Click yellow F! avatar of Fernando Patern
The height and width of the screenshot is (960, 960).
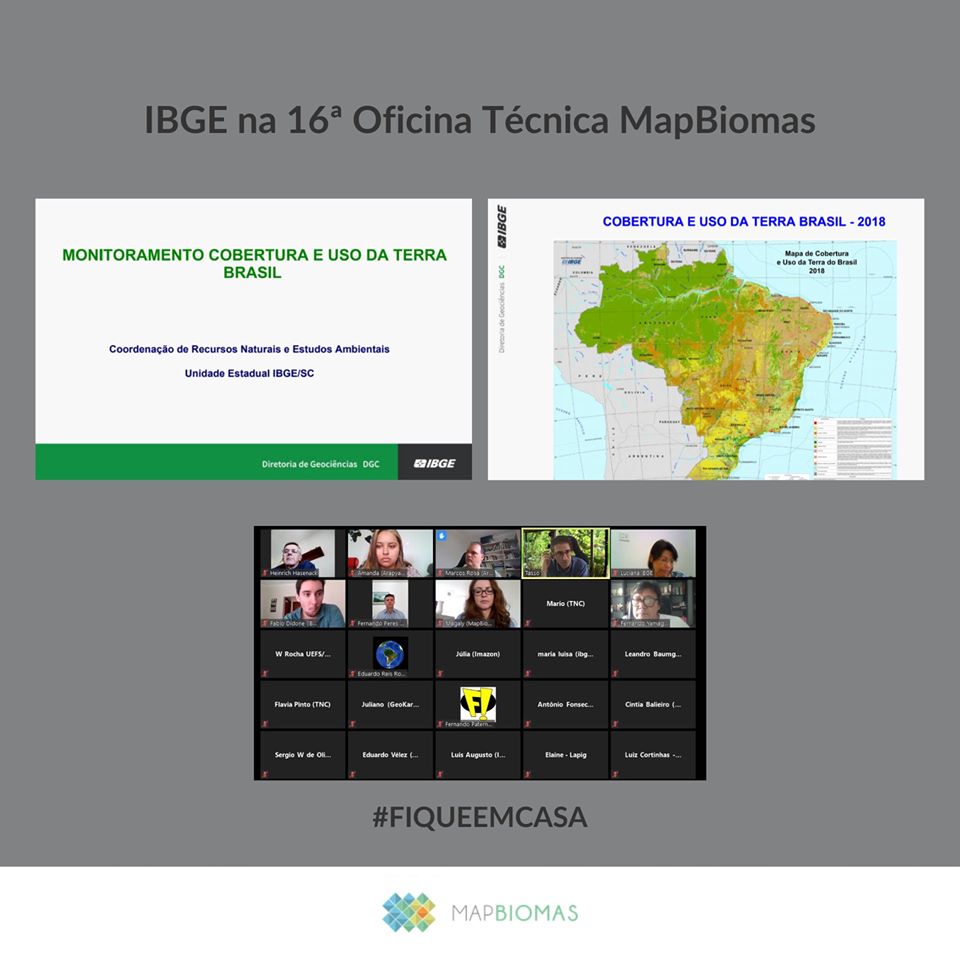pyautogui.click(x=478, y=703)
